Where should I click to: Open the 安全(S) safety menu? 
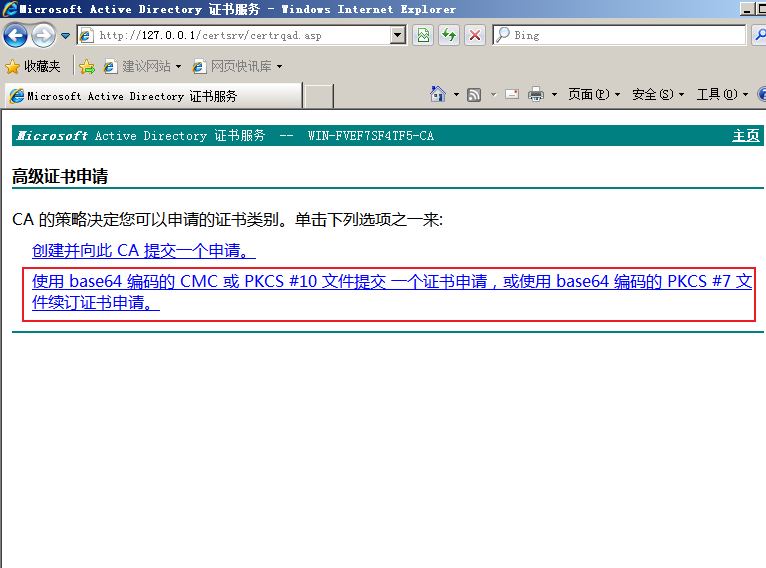point(658,94)
